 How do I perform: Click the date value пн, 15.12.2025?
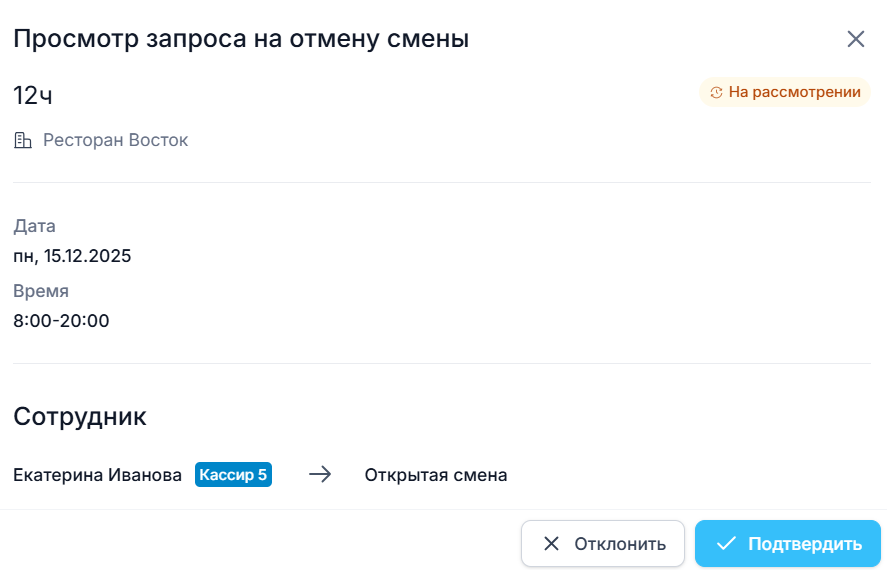pos(72,256)
